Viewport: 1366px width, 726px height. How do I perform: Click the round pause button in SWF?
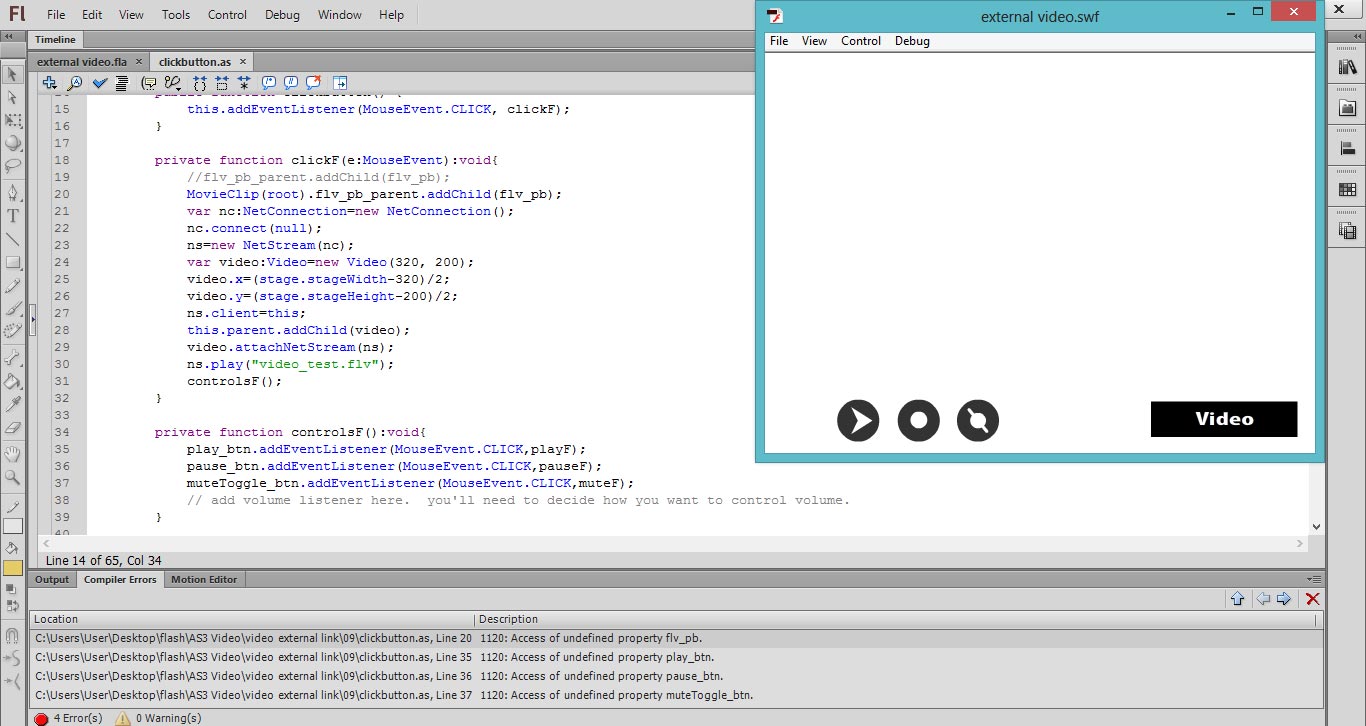(918, 420)
